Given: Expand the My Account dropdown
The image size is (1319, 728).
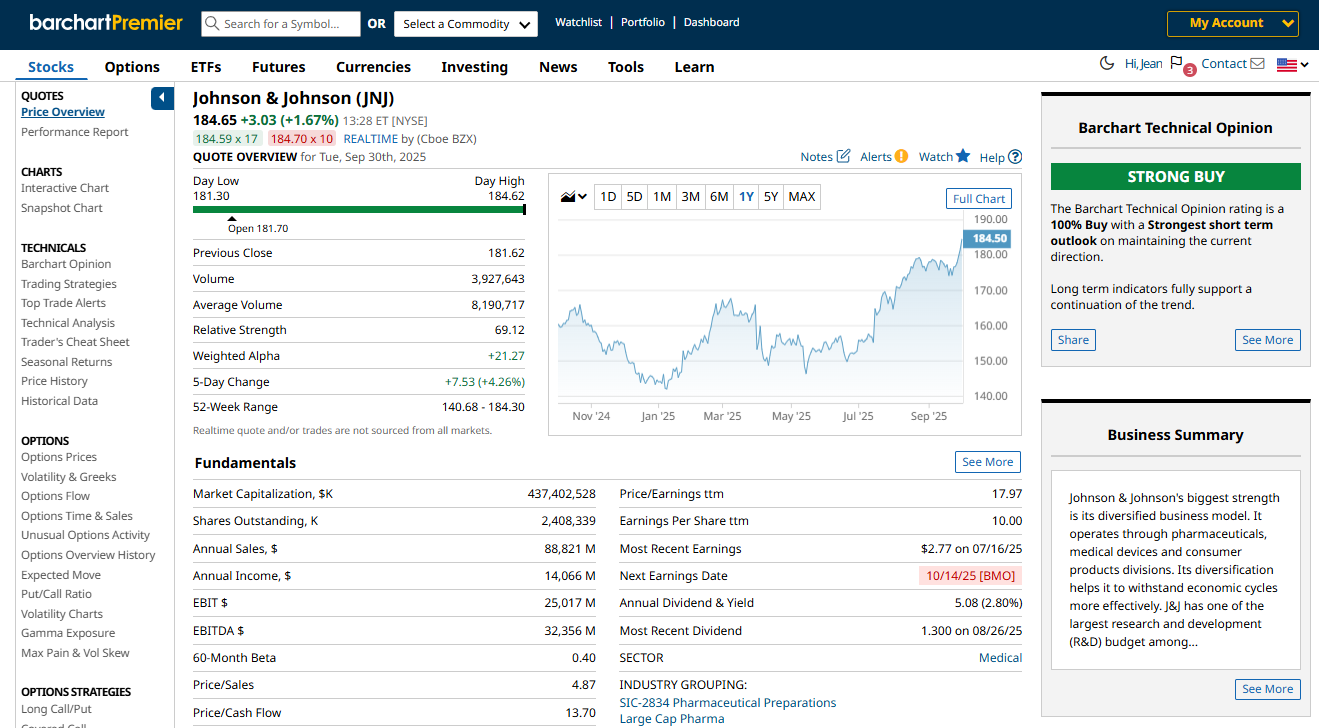Looking at the screenshot, I should click(x=1232, y=24).
